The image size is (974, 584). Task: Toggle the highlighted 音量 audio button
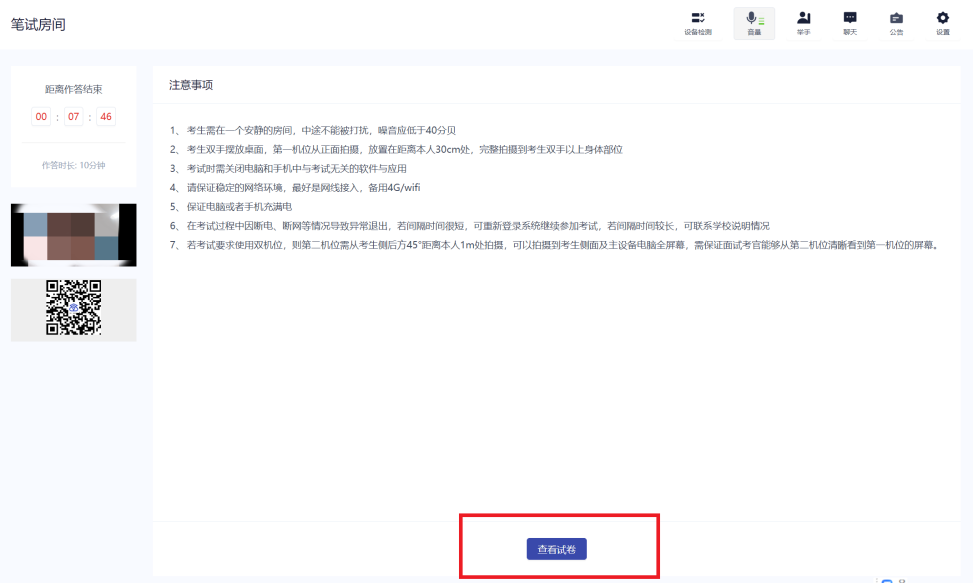coord(754,25)
